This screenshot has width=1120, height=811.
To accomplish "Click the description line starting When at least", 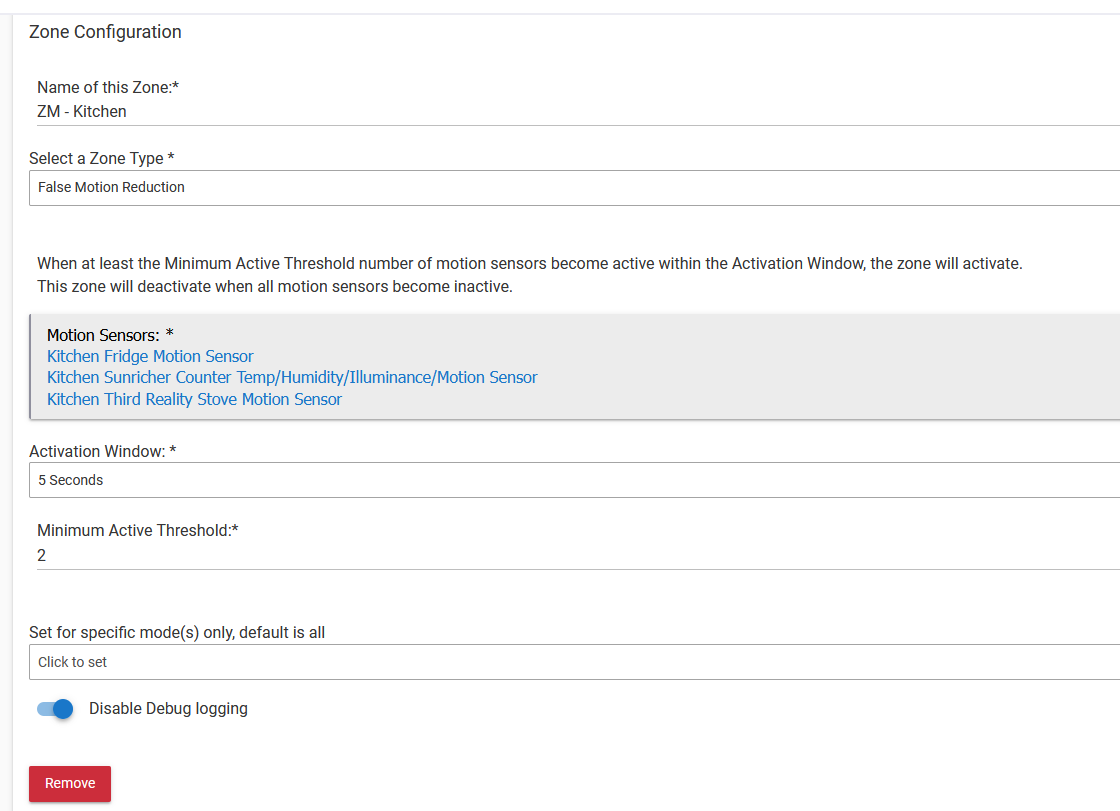I will (x=529, y=265).
